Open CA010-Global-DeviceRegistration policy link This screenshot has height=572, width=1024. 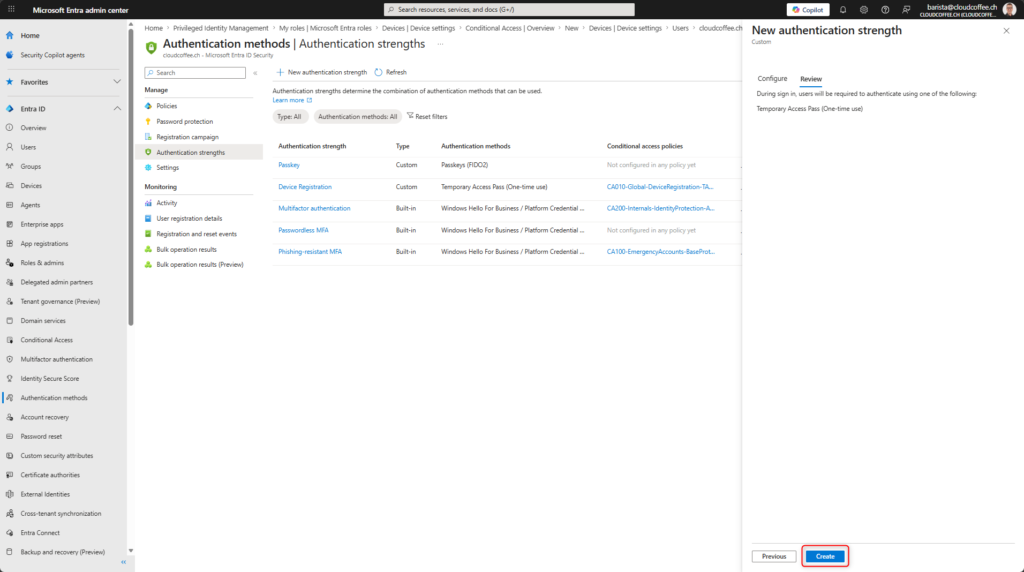pyautogui.click(x=660, y=187)
